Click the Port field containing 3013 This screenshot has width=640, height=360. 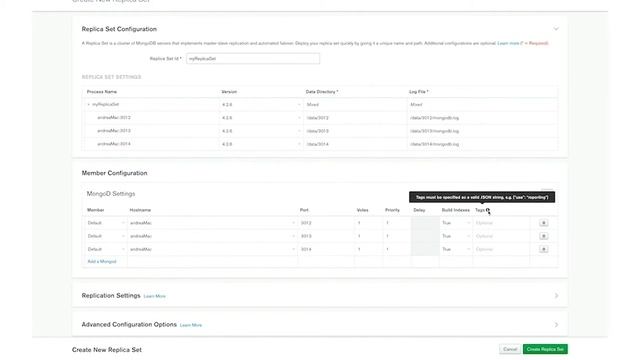(x=326, y=236)
